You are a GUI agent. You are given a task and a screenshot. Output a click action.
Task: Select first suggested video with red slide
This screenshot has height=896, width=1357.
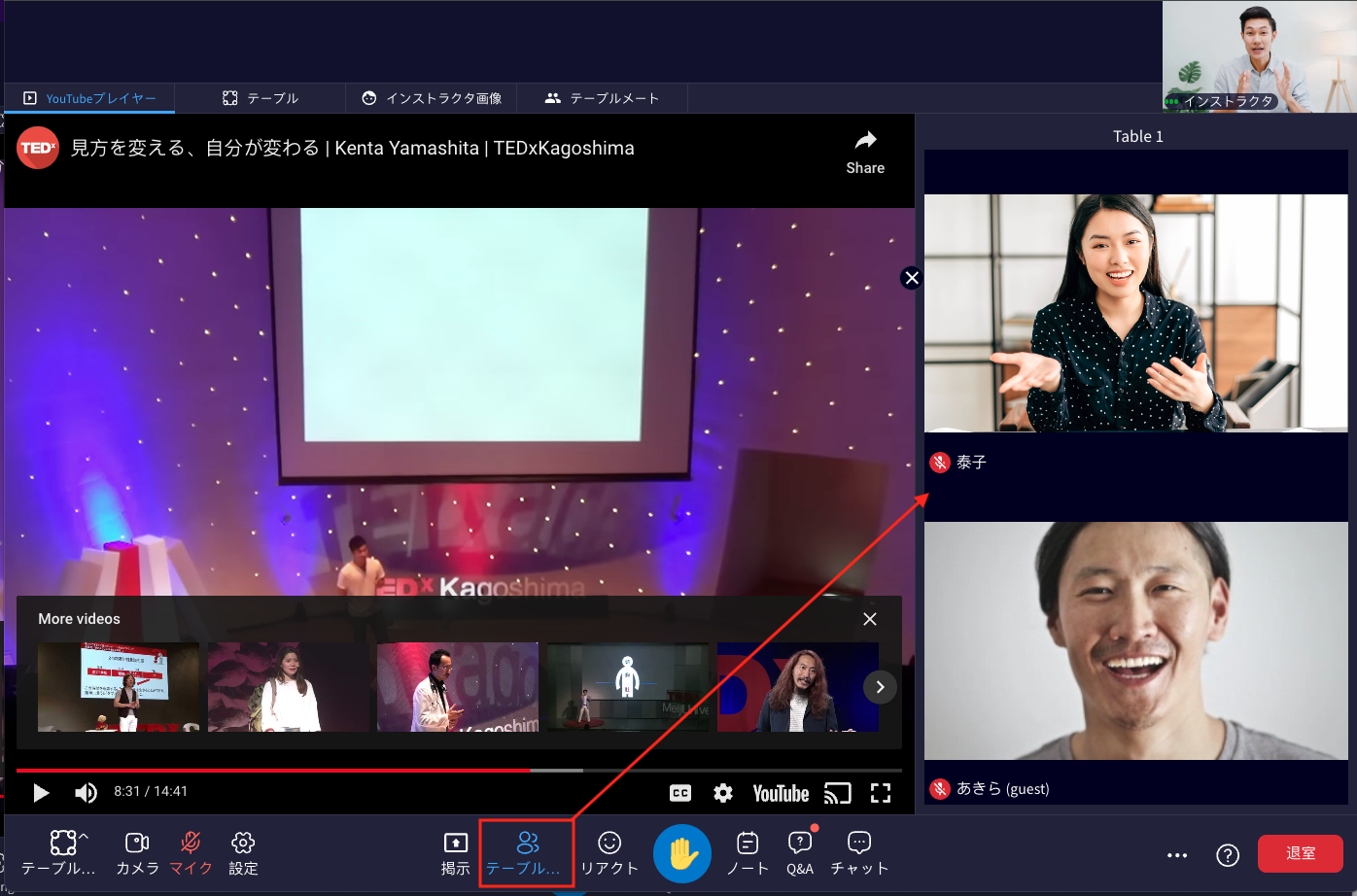click(119, 687)
